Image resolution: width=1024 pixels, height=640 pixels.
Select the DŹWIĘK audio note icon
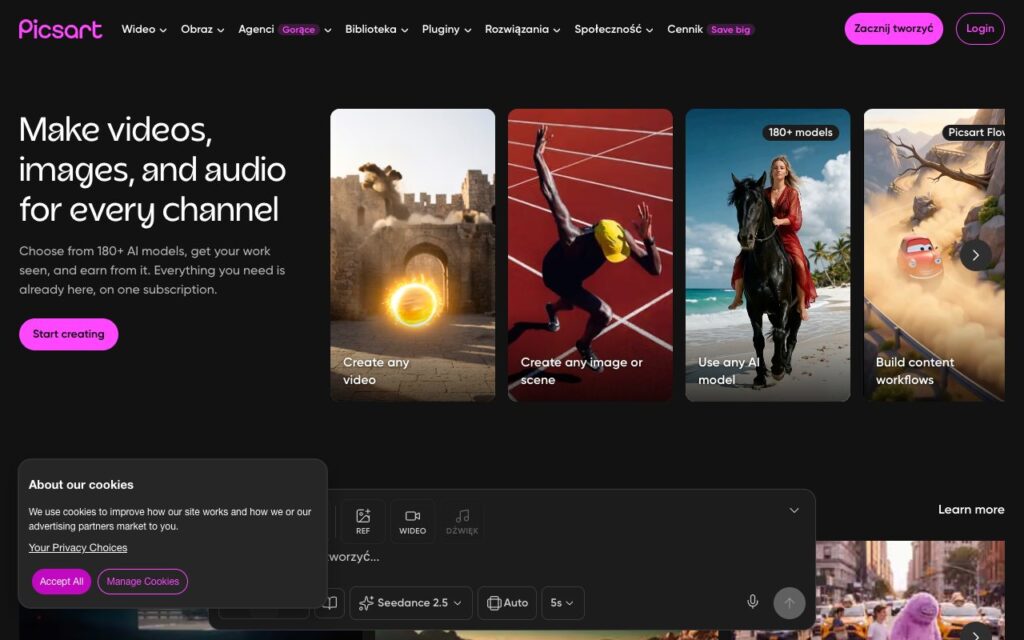click(462, 521)
